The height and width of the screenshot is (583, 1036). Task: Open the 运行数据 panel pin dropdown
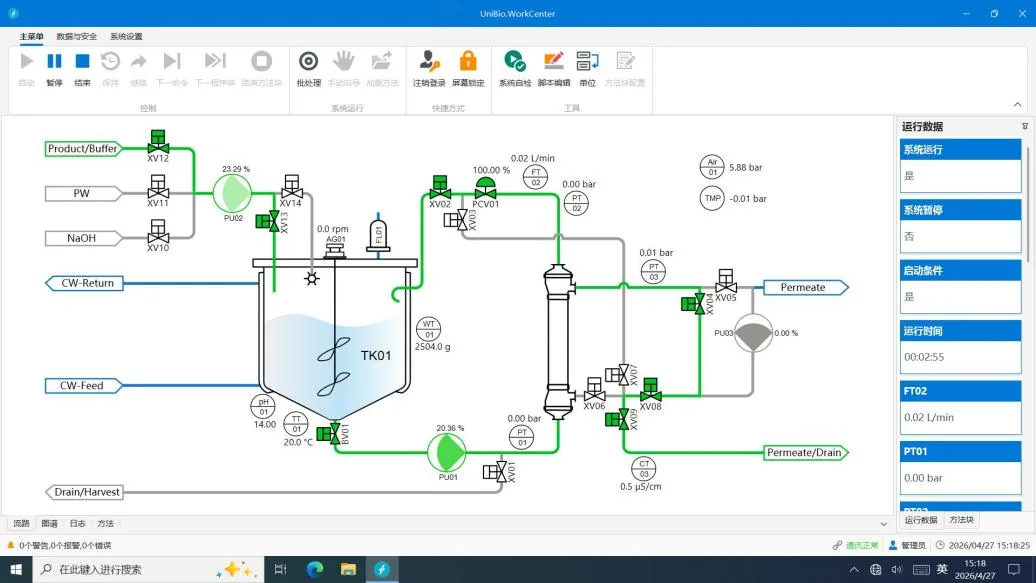(1025, 126)
